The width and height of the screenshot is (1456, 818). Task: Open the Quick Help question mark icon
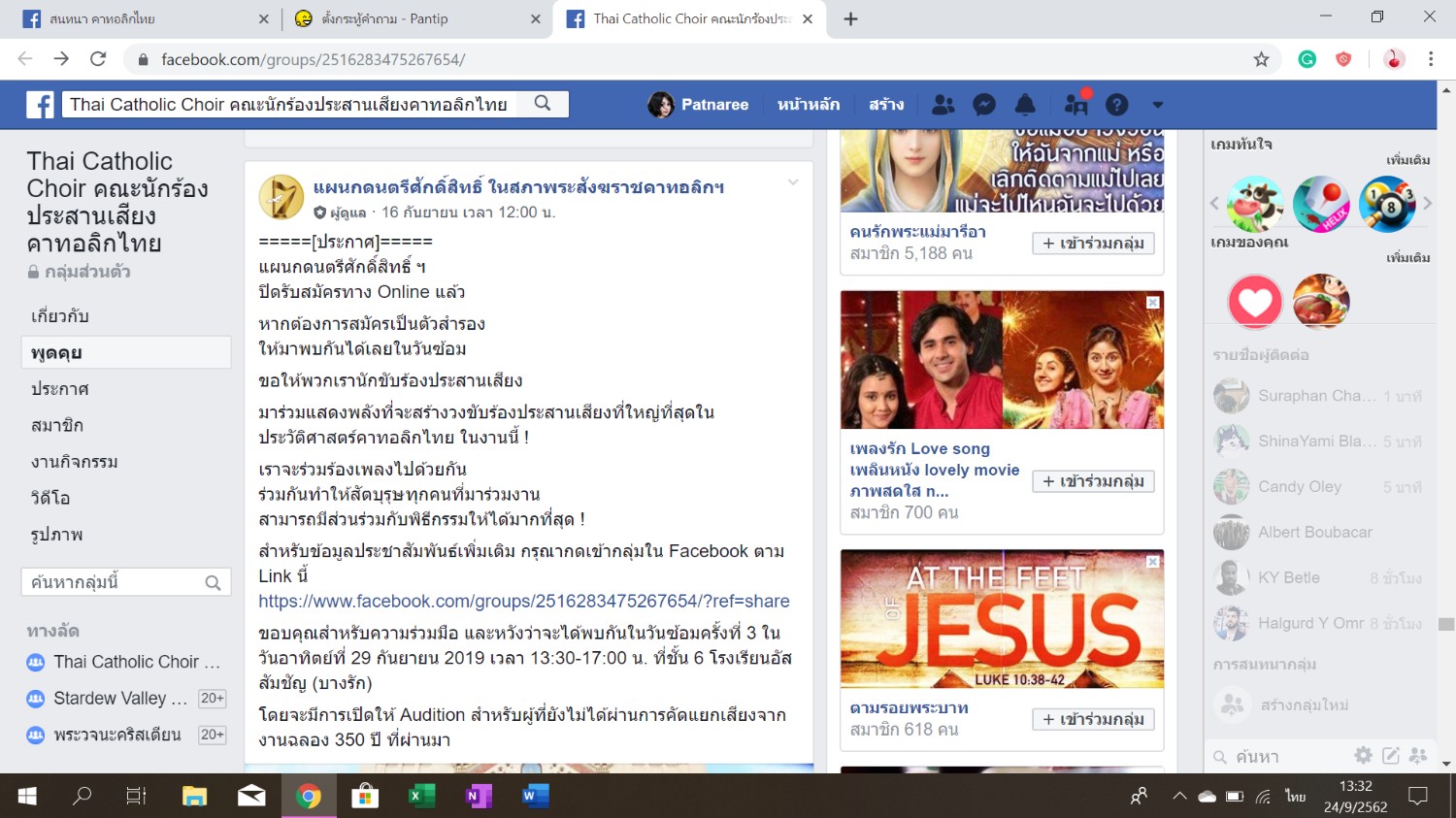(x=1117, y=105)
